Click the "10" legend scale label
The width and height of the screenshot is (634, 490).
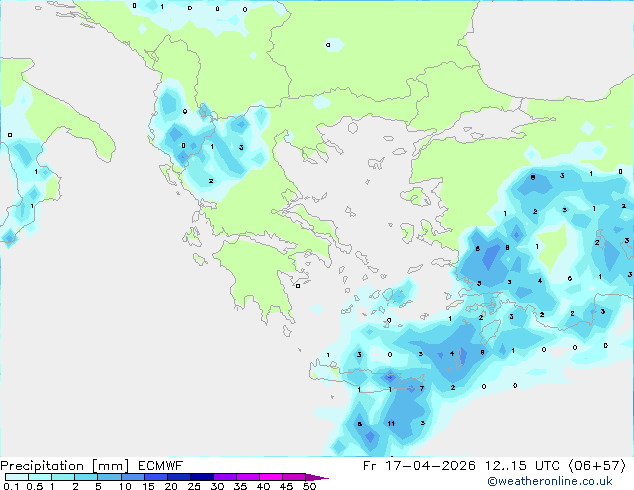(x=125, y=486)
